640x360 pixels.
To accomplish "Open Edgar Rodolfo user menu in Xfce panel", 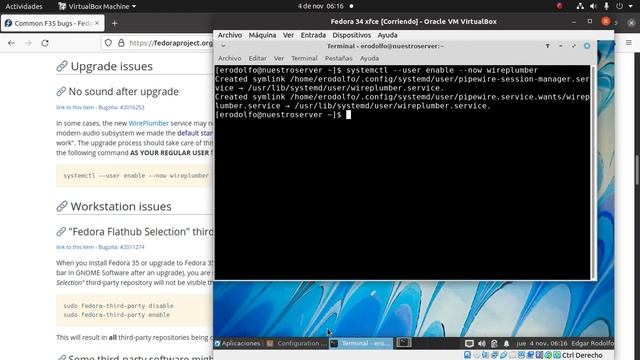I will point(592,343).
